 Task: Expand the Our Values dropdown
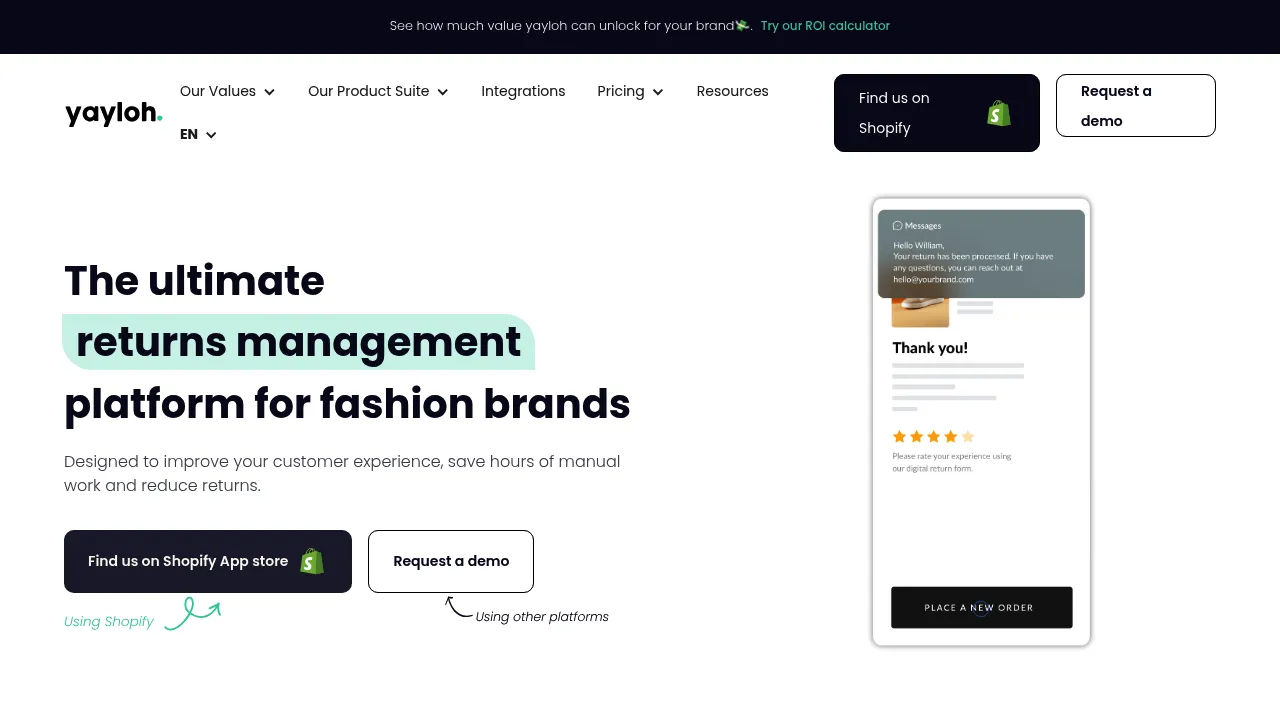point(228,91)
